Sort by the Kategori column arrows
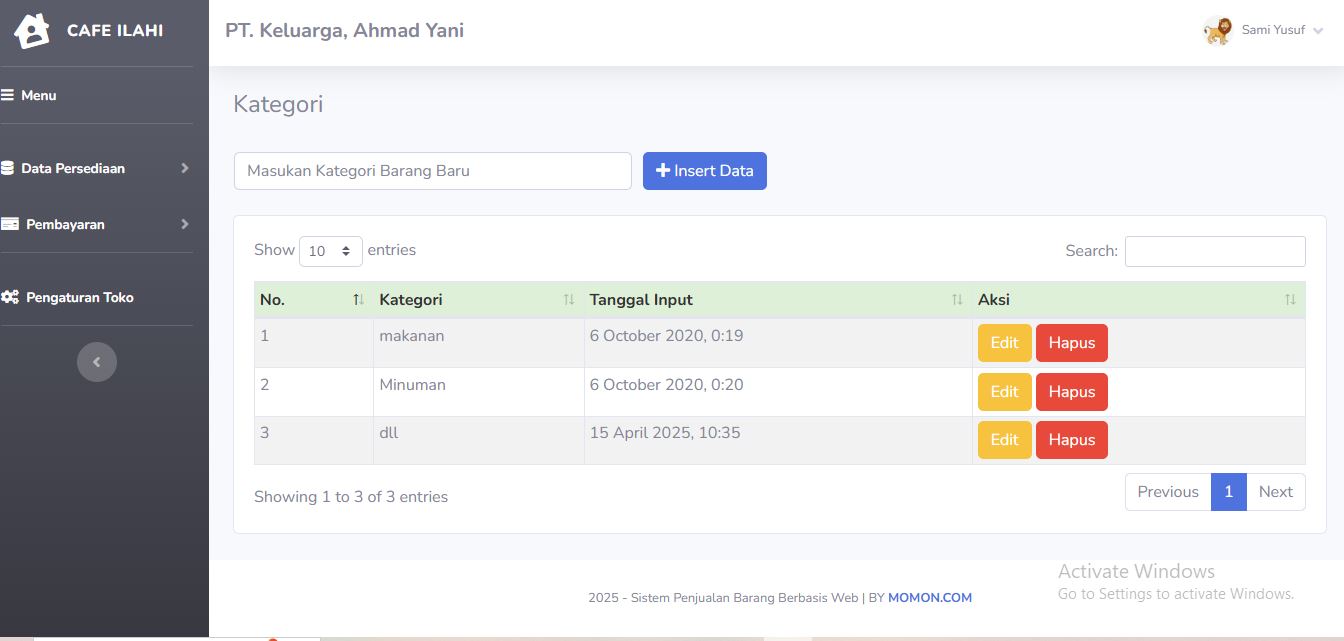This screenshot has width=1344, height=641. pos(569,300)
